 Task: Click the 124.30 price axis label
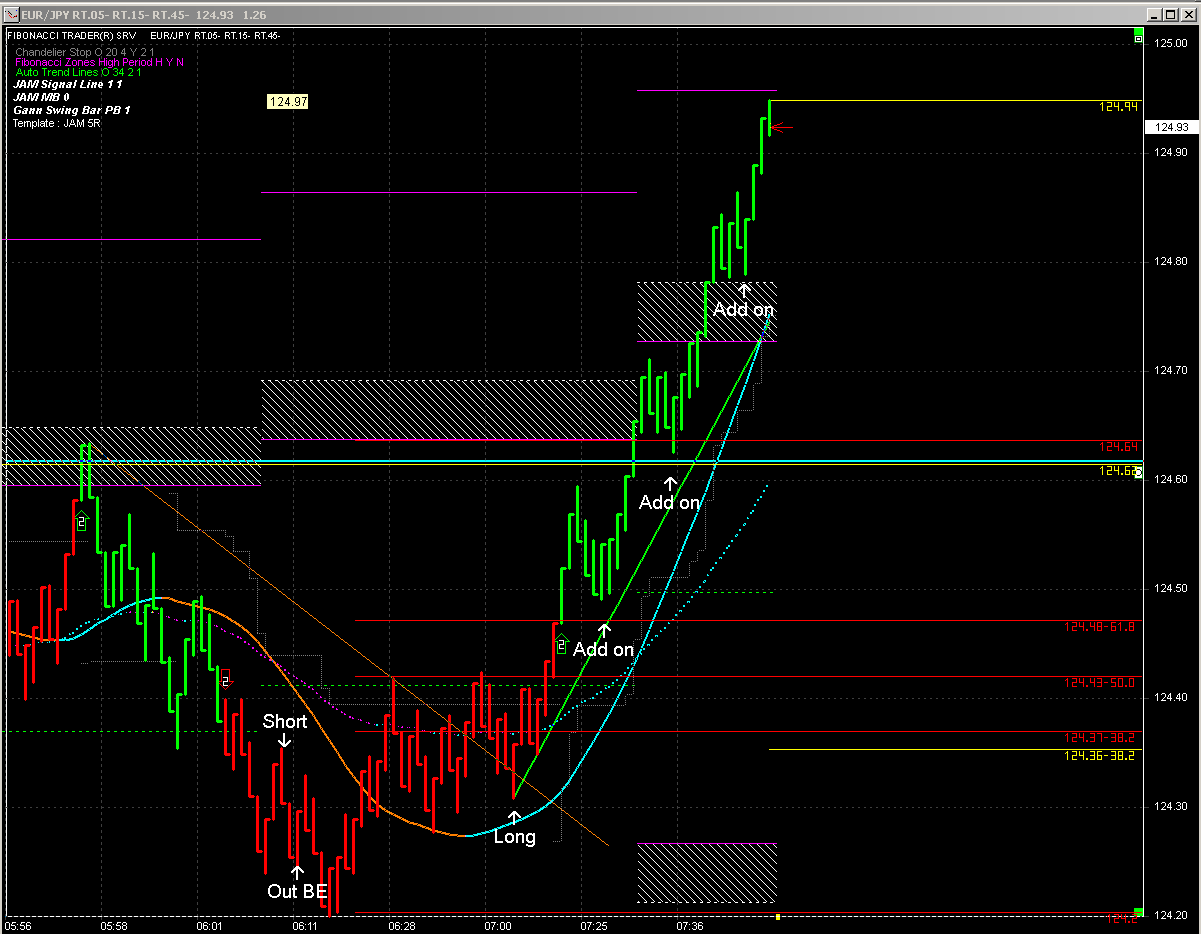(x=1170, y=807)
